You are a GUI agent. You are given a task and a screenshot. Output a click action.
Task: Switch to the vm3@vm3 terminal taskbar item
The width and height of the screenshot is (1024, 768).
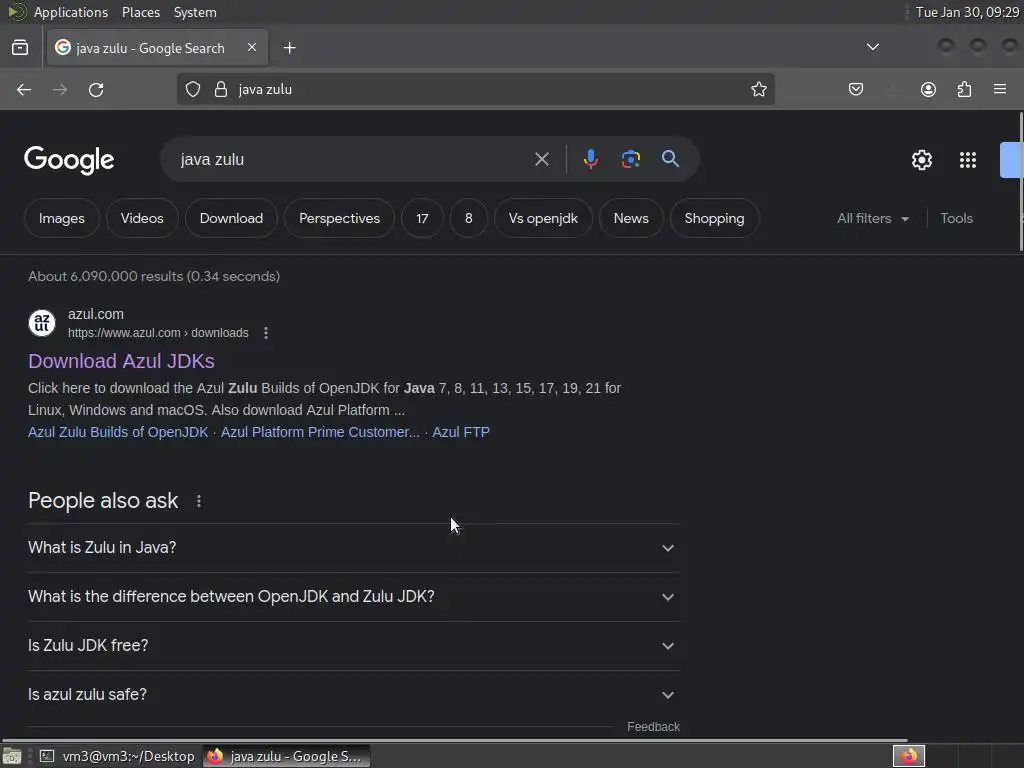pos(117,756)
